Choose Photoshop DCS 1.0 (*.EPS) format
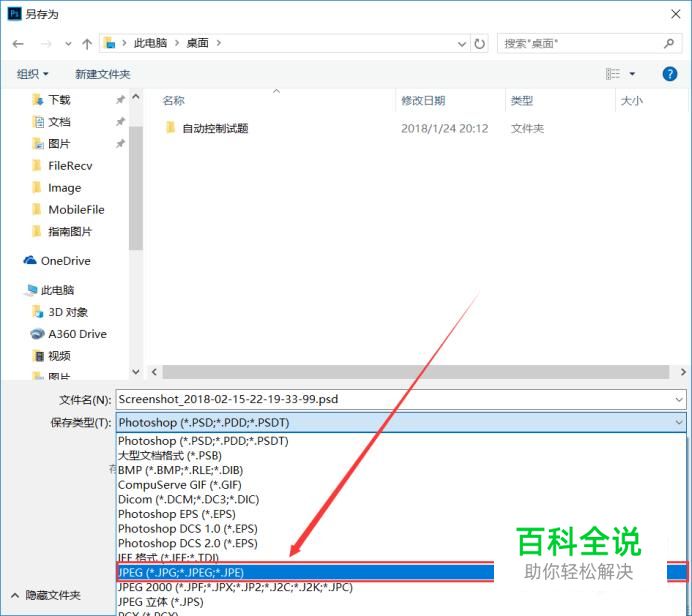The image size is (692, 616). tap(188, 529)
